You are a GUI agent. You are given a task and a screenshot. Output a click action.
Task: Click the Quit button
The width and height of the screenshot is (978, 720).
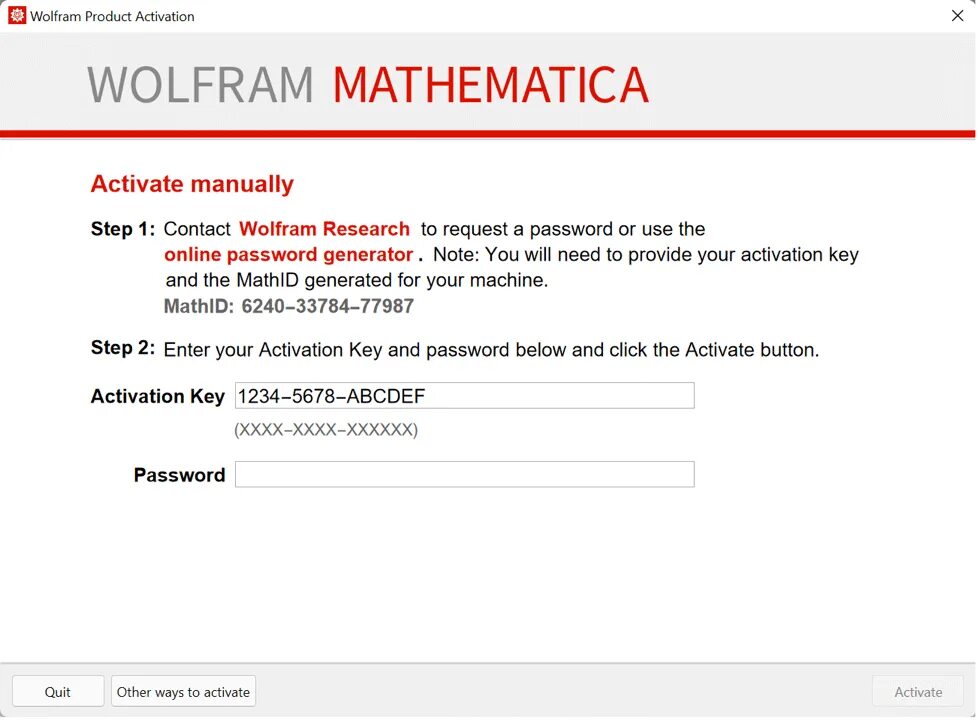(x=58, y=691)
